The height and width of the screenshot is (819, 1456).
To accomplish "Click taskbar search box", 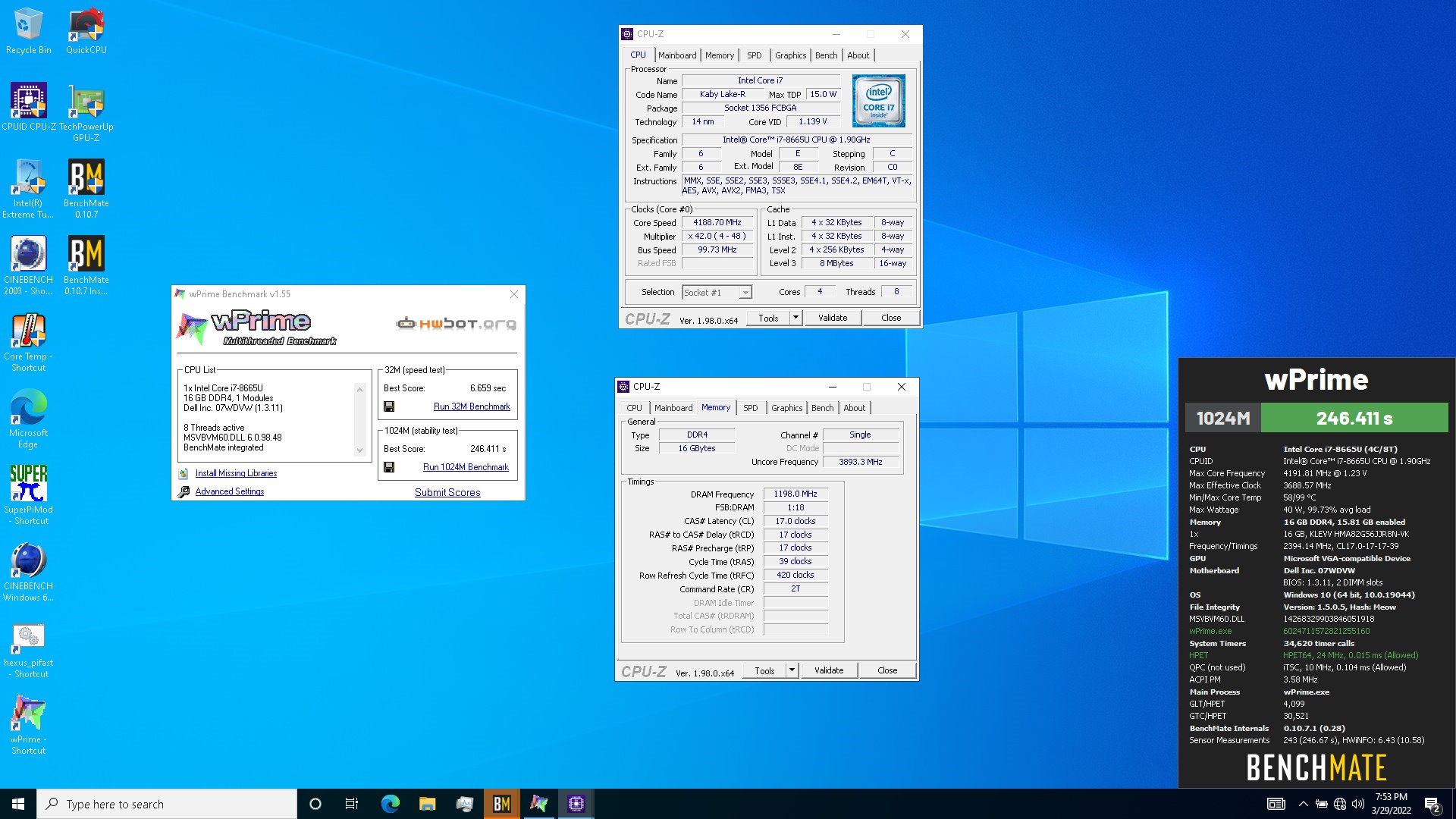I will pos(167,804).
